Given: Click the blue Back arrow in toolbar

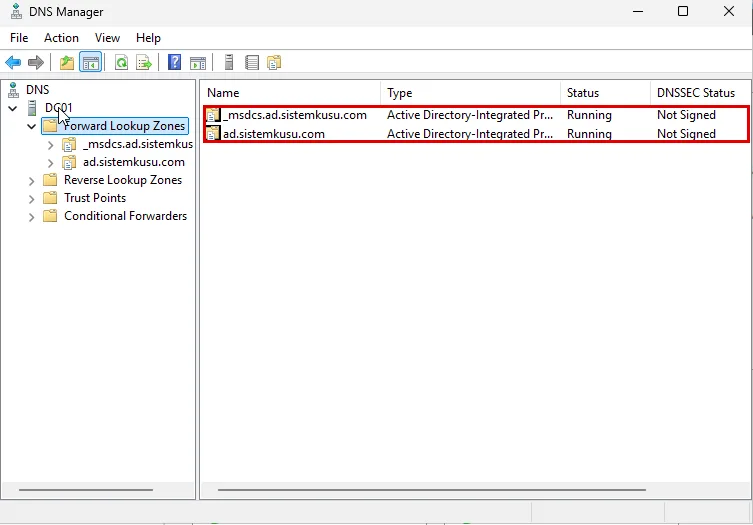Looking at the screenshot, I should pyautogui.click(x=13, y=62).
